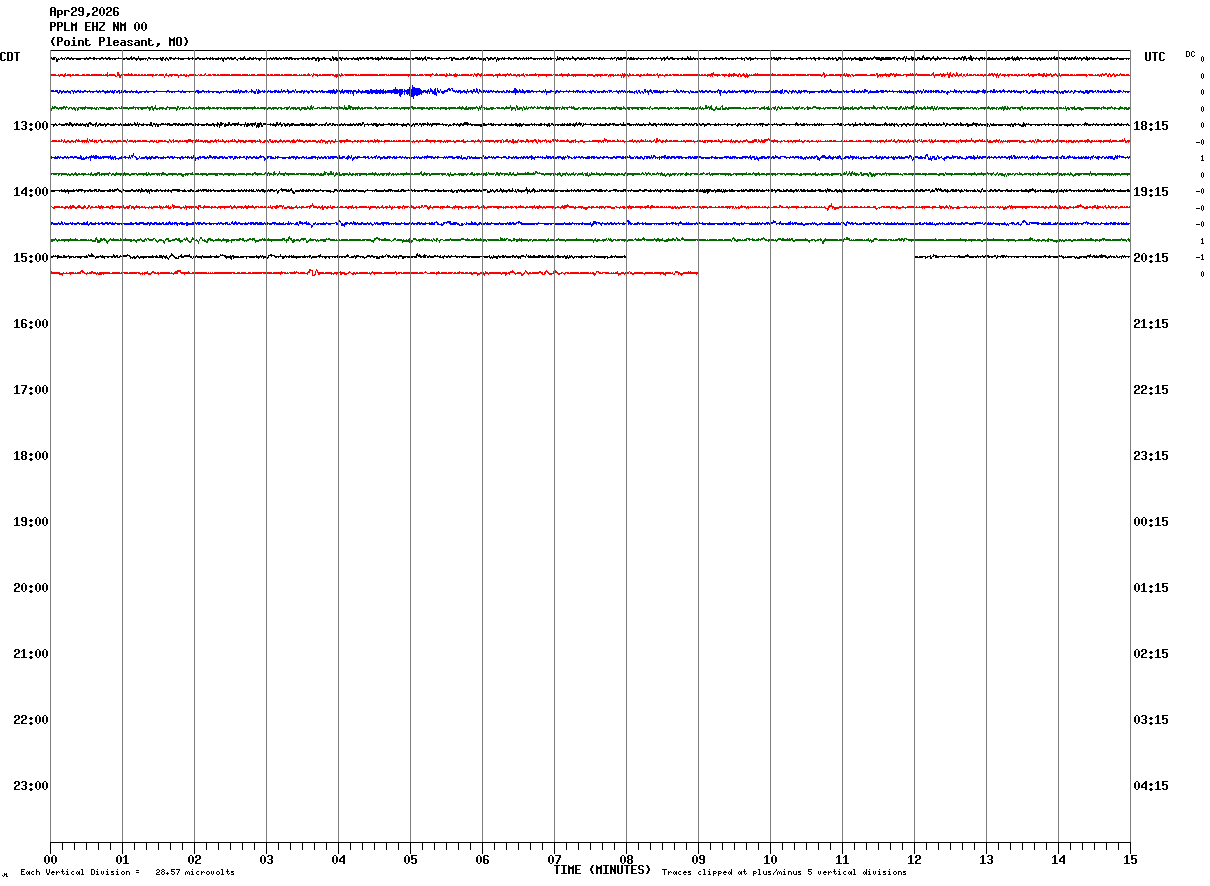This screenshot has width=1210, height=886.
Task: Click the 21:00 CDT time label
Action: [31, 653]
